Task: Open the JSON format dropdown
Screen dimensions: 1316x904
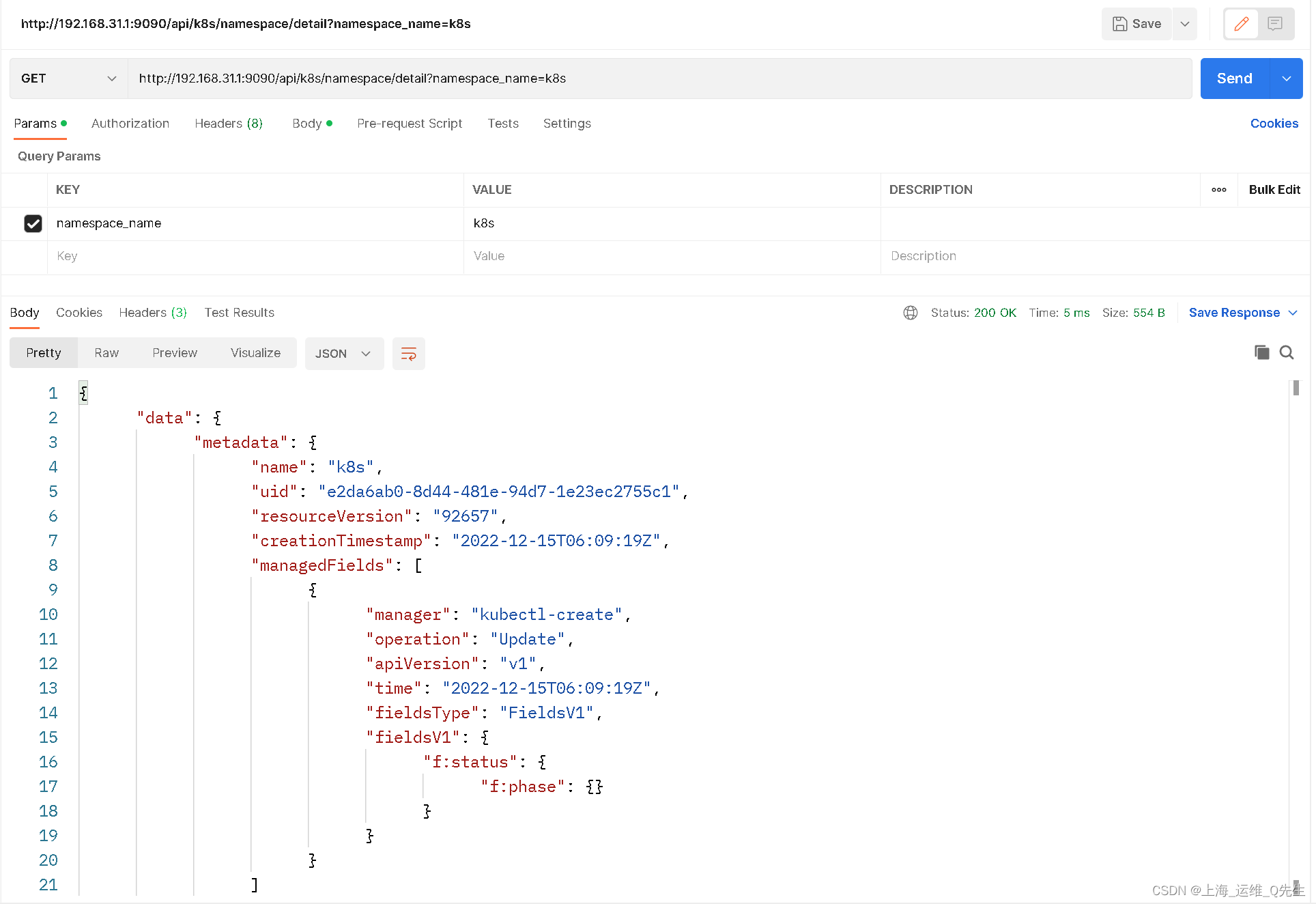Action: point(344,354)
